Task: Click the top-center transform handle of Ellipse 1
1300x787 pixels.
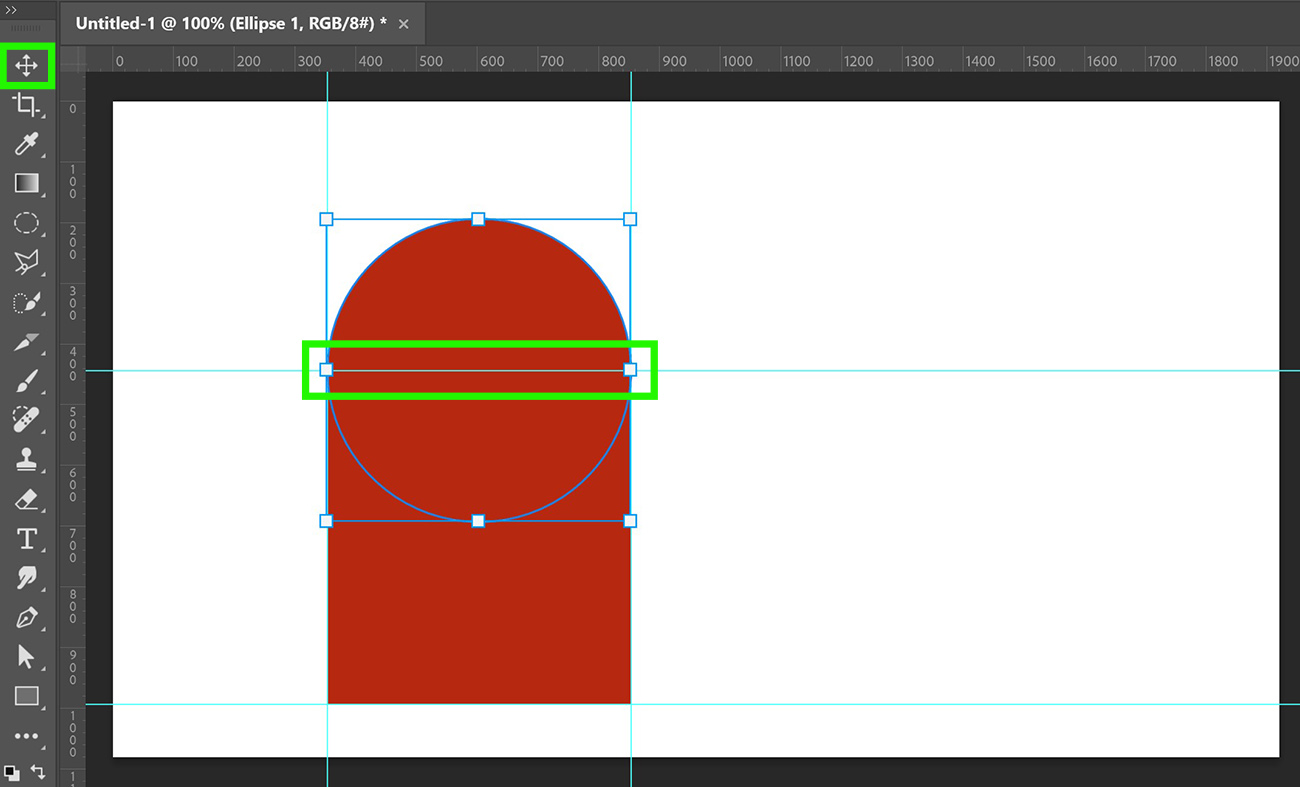Action: [478, 219]
